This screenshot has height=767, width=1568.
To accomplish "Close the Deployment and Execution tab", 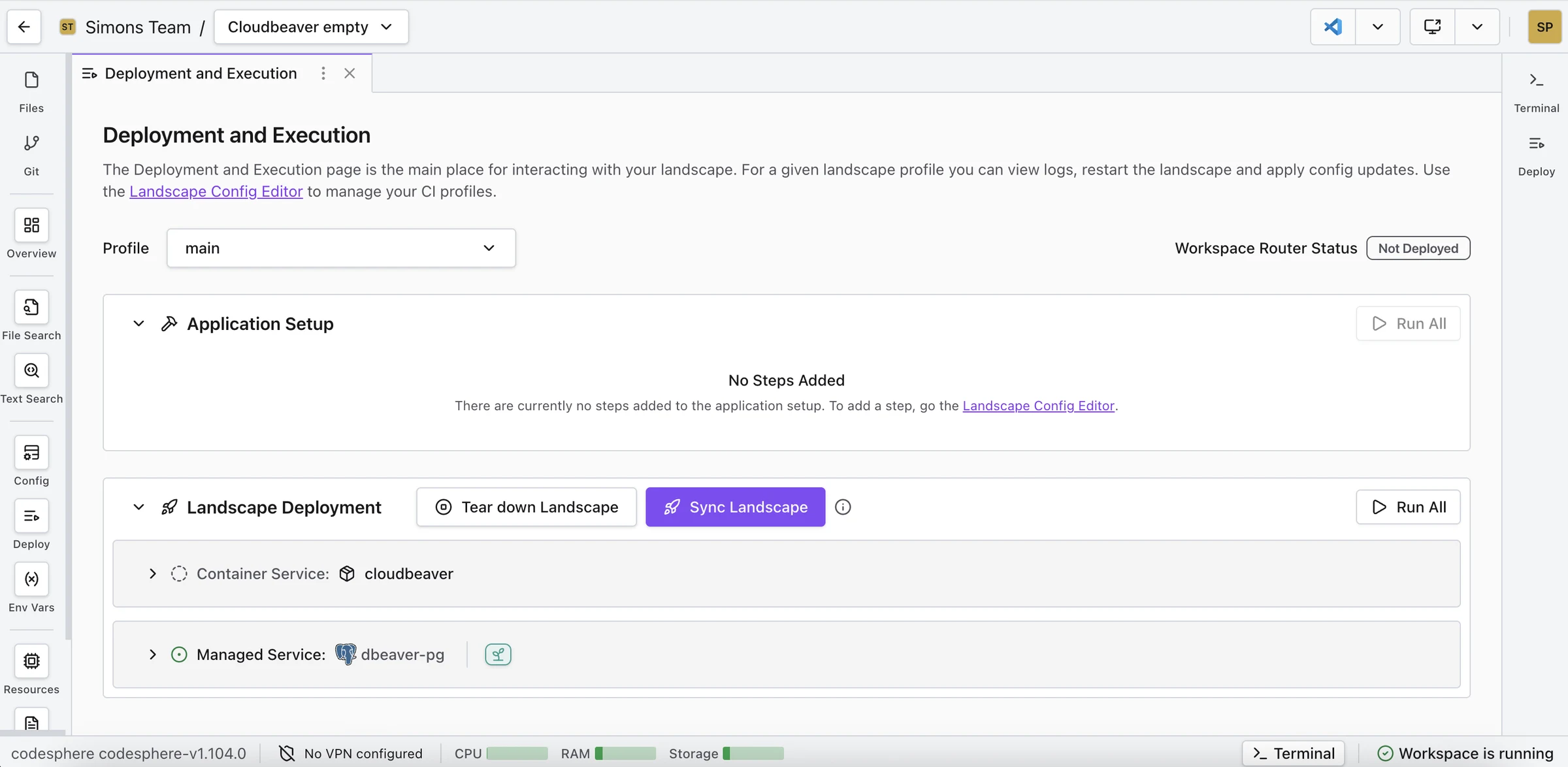I will click(x=350, y=73).
